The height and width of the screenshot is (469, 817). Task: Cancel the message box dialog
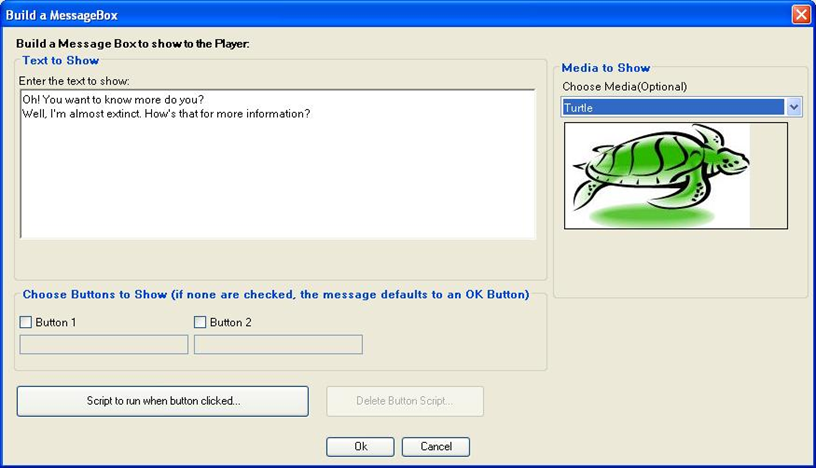click(436, 447)
